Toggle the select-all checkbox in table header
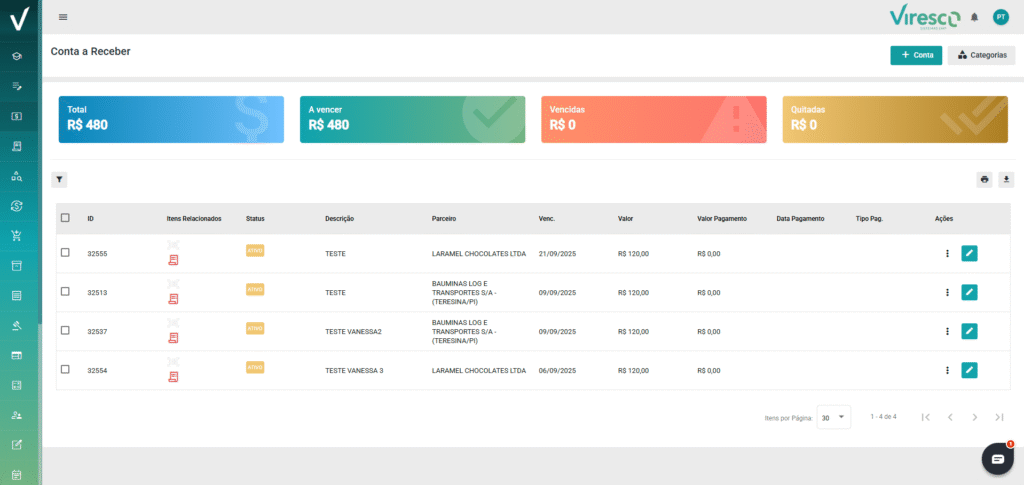The width and height of the screenshot is (1024, 485). pos(65,218)
